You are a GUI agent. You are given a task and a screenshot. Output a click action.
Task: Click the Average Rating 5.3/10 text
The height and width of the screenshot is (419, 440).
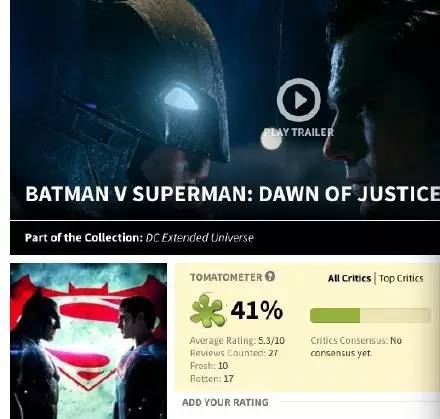coord(237,340)
